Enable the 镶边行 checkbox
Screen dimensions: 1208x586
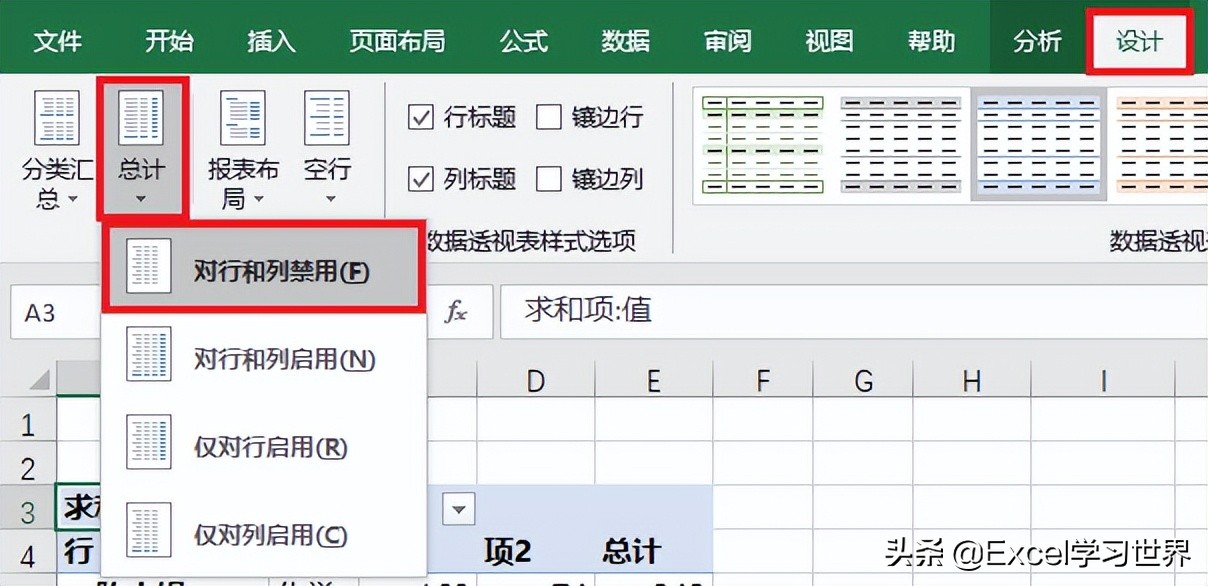click(x=549, y=118)
